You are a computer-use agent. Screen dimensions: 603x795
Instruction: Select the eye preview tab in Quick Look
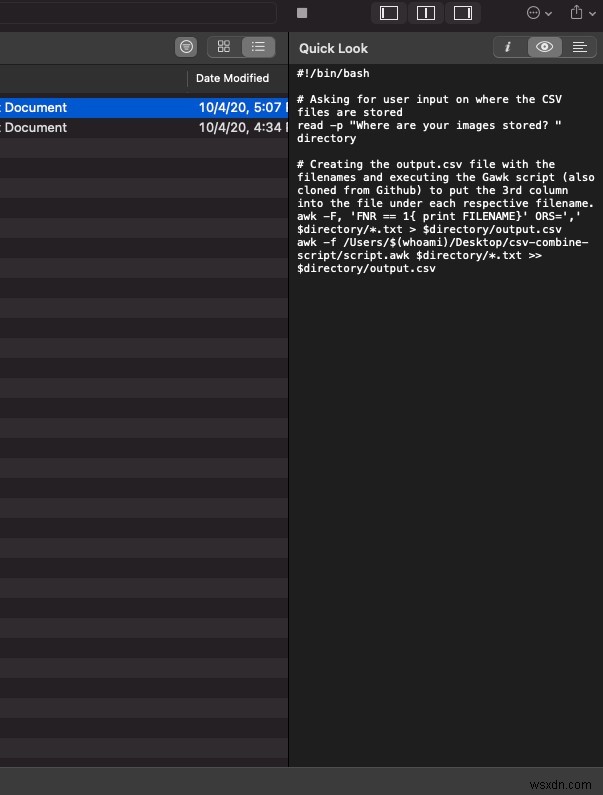(544, 47)
